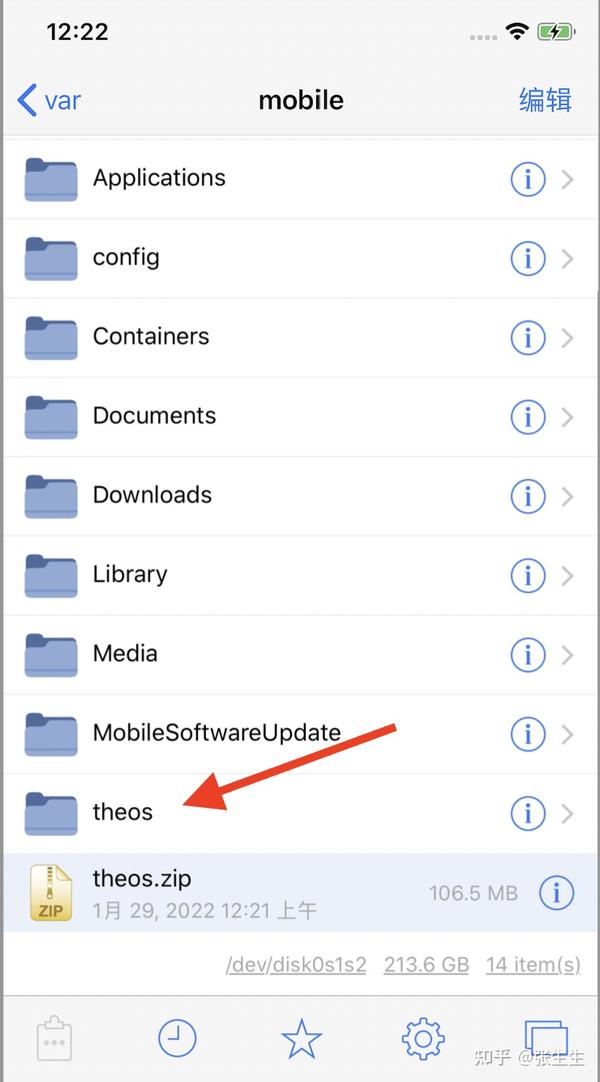Open recent history clock icon
600x1082 pixels.
coord(177,1038)
